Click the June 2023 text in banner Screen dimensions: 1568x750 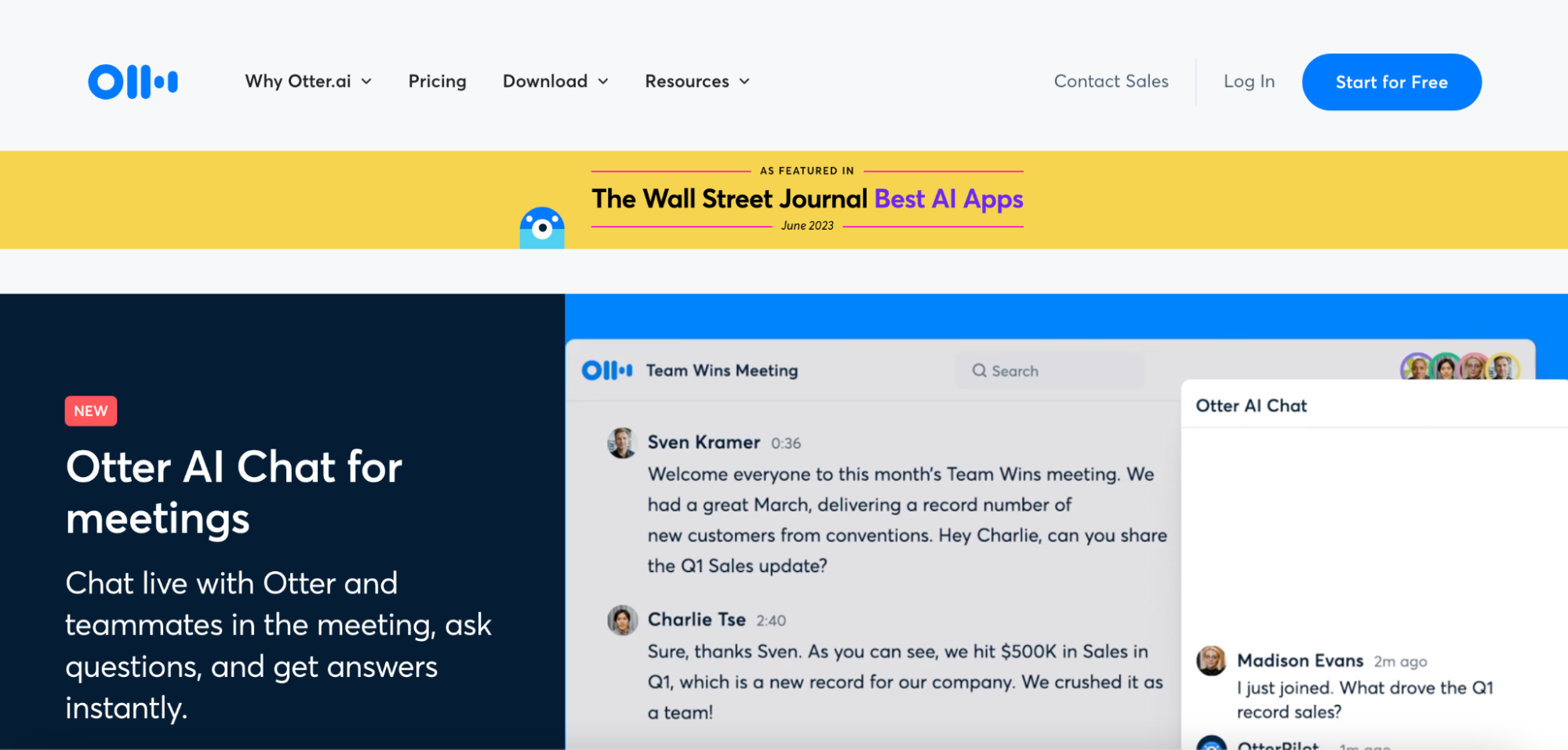(x=807, y=226)
